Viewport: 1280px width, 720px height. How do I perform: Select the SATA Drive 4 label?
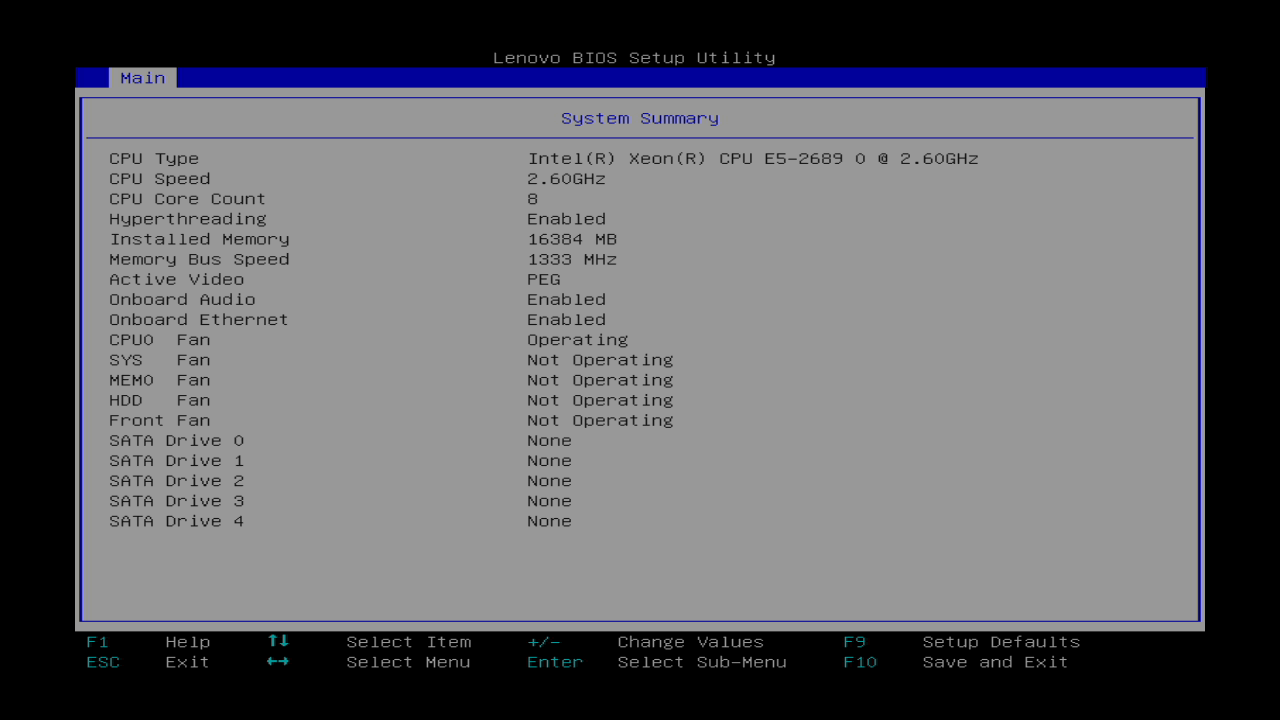point(176,520)
